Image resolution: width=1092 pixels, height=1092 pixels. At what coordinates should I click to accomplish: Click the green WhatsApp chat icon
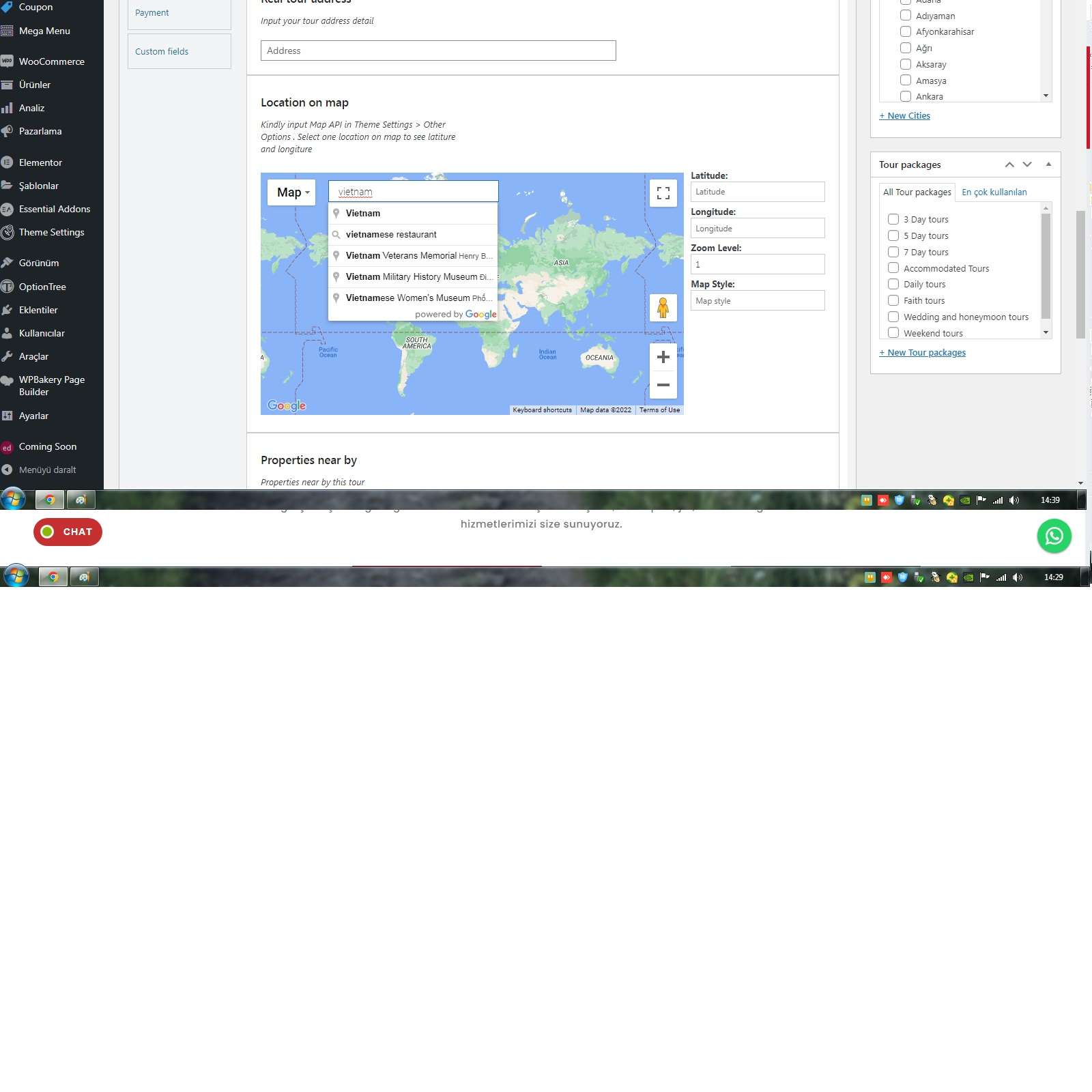tap(1054, 536)
